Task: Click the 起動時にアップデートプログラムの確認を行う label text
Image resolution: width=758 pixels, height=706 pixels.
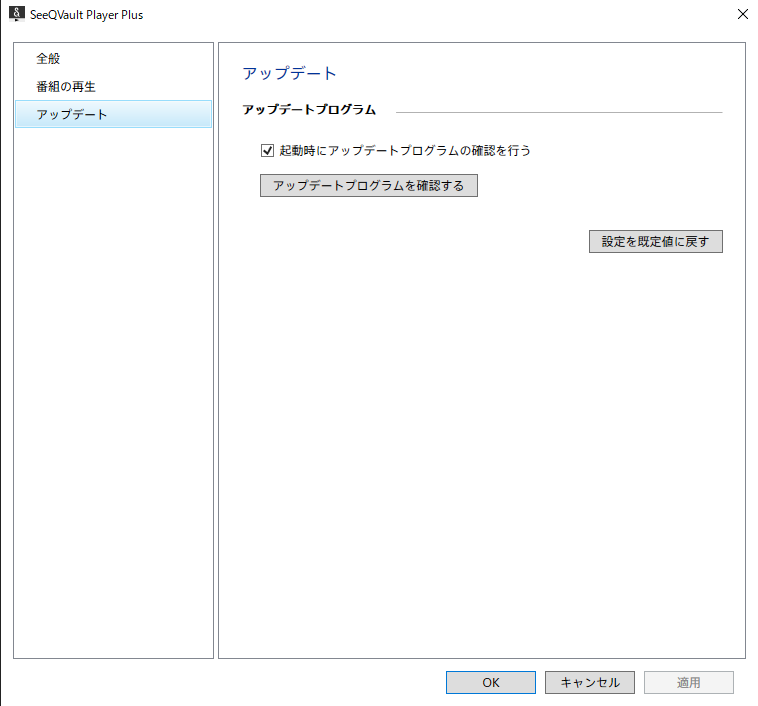Action: coord(404,151)
